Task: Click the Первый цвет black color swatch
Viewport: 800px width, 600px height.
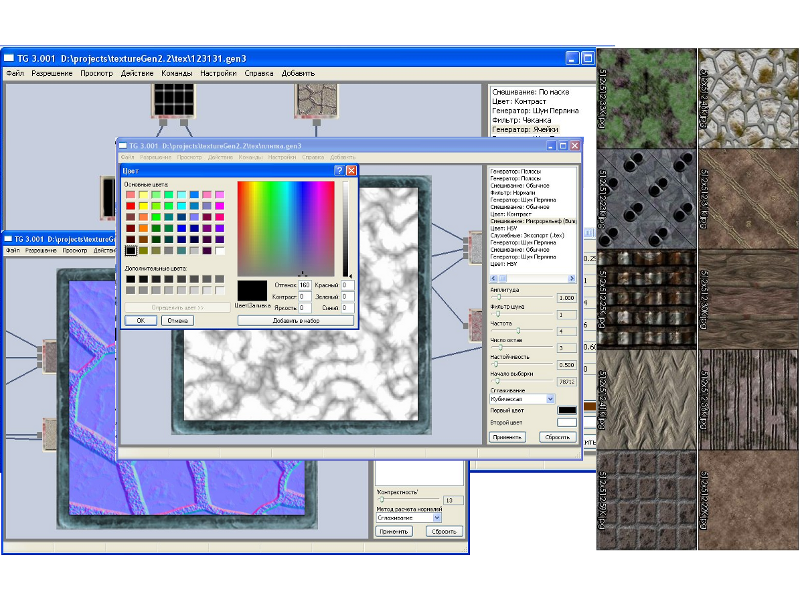Action: 566,410
